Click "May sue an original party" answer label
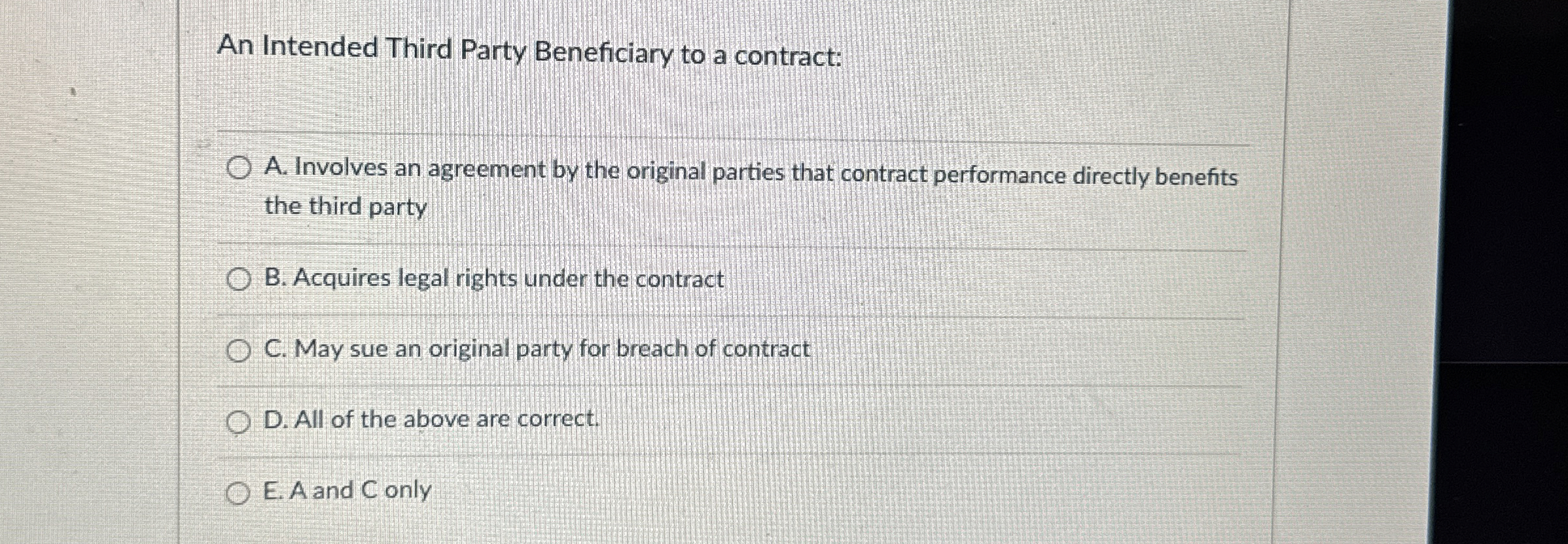The width and height of the screenshot is (1568, 544). (x=537, y=350)
